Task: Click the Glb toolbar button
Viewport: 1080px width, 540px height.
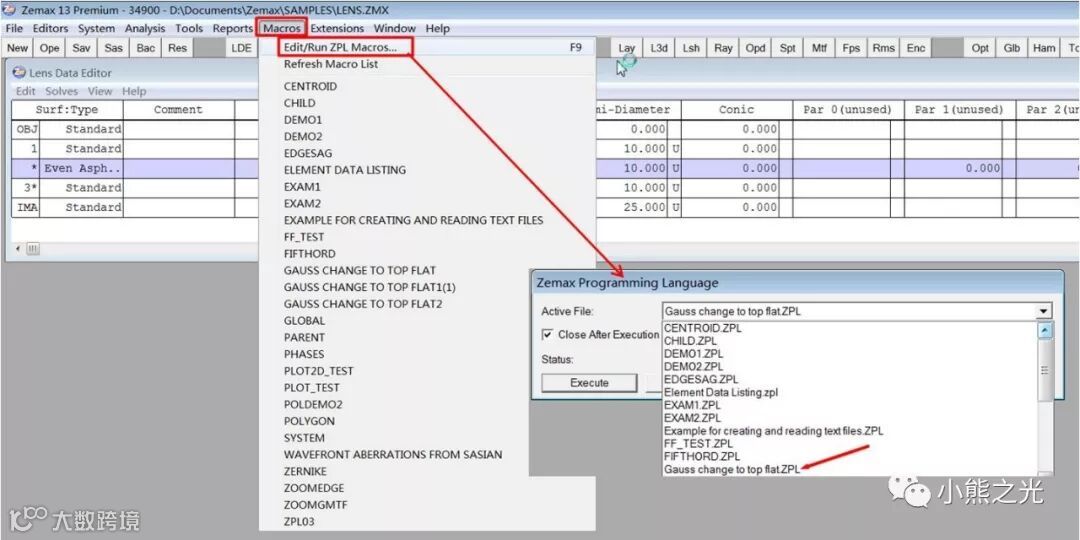Action: point(1012,48)
